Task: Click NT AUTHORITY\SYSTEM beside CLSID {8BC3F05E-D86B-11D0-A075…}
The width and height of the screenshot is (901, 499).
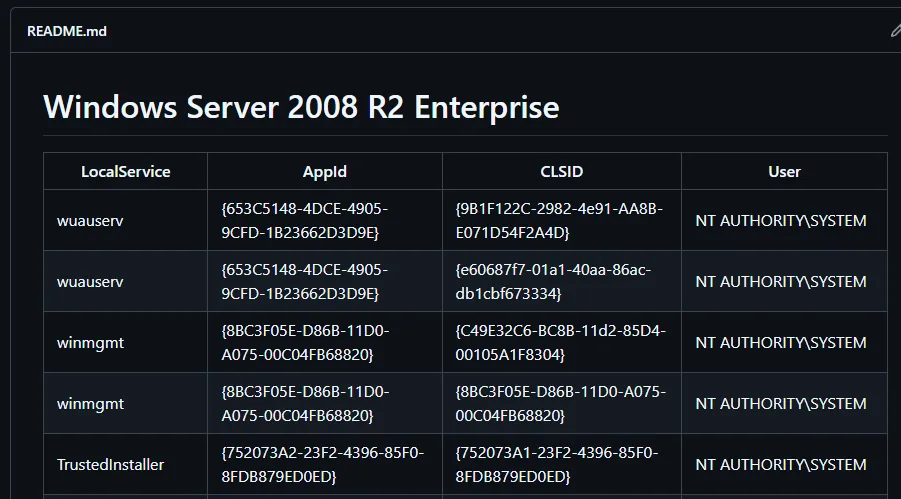Action: click(781, 404)
